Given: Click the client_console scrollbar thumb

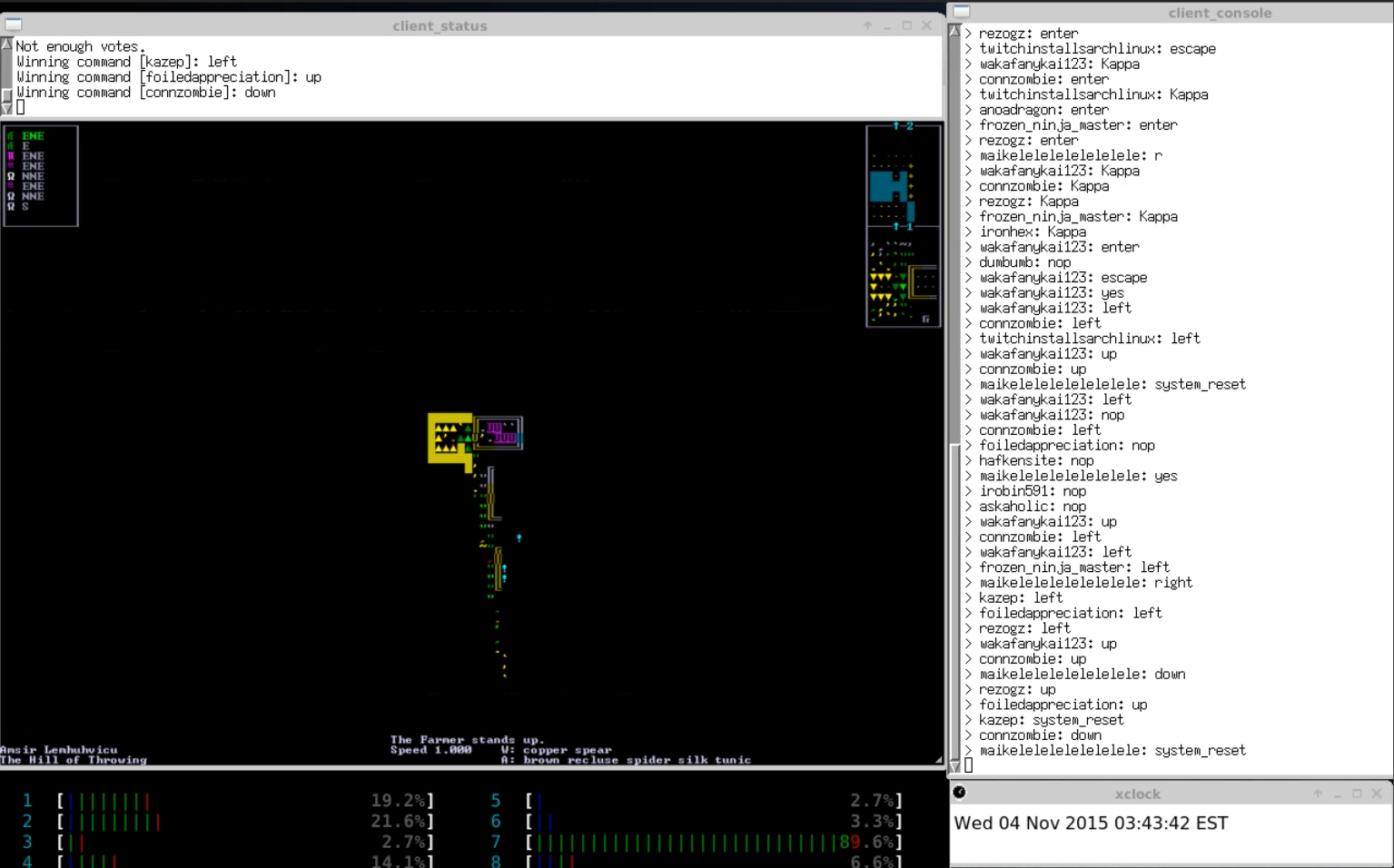Looking at the screenshot, I should (954, 601).
